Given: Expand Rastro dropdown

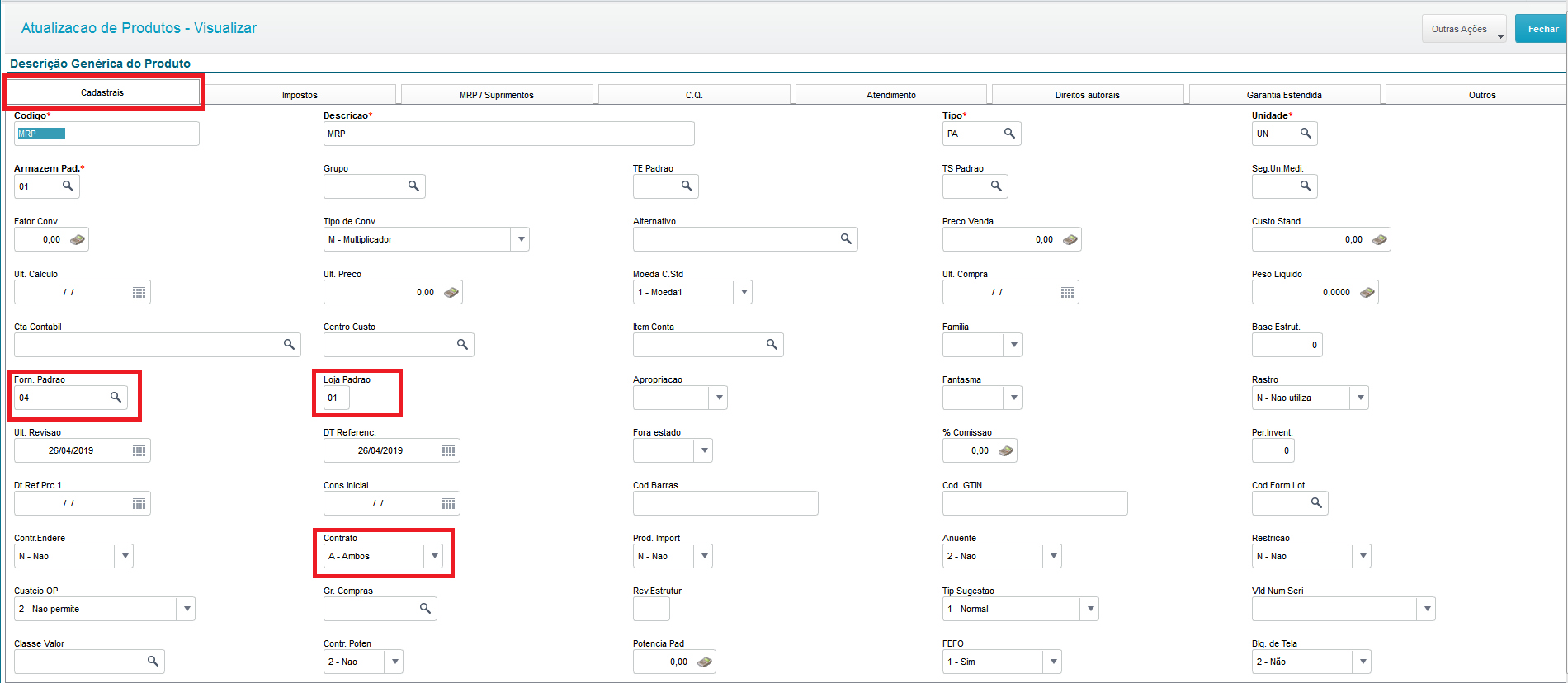Looking at the screenshot, I should 1360,398.
